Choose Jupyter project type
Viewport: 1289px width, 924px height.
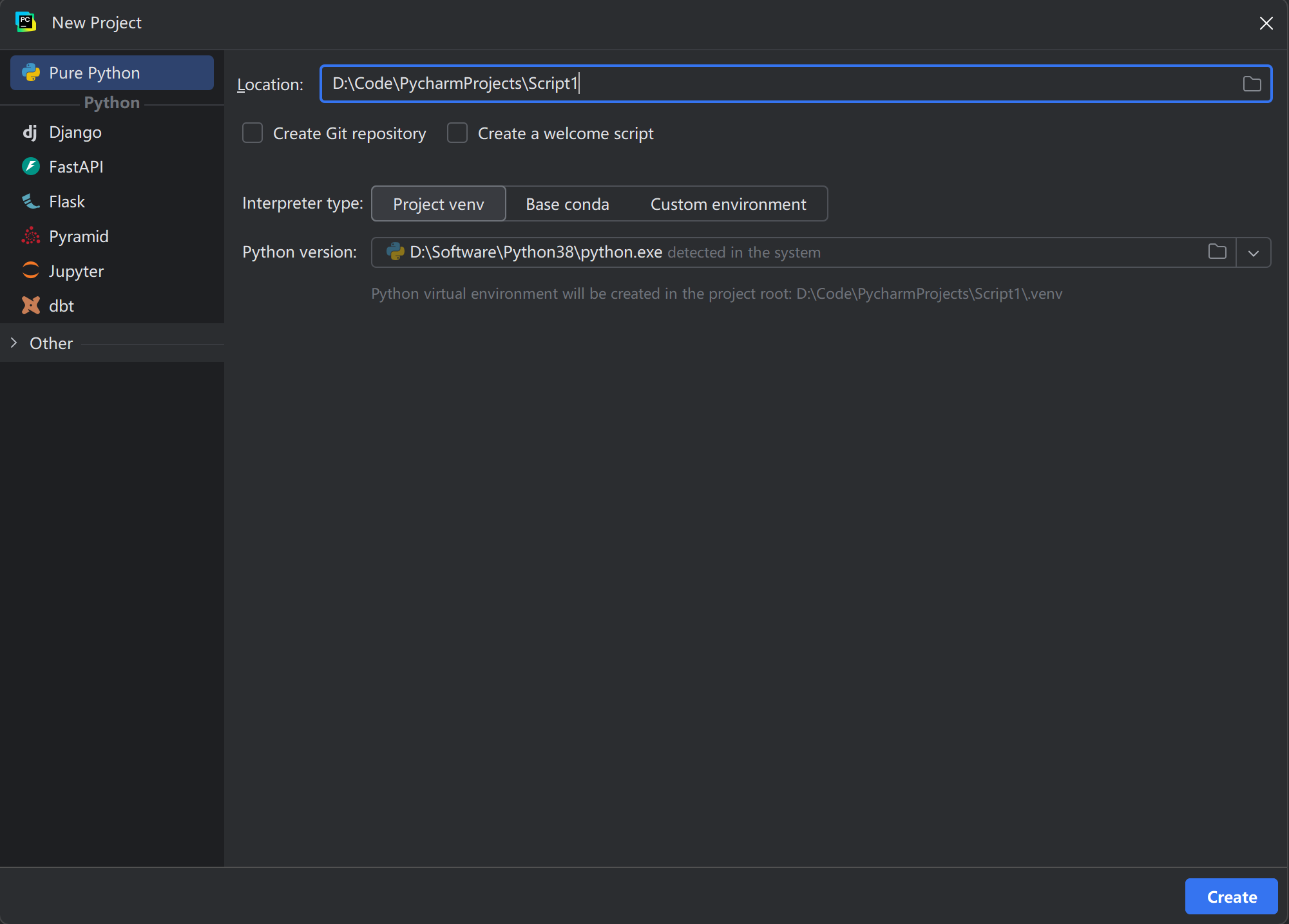pos(112,271)
